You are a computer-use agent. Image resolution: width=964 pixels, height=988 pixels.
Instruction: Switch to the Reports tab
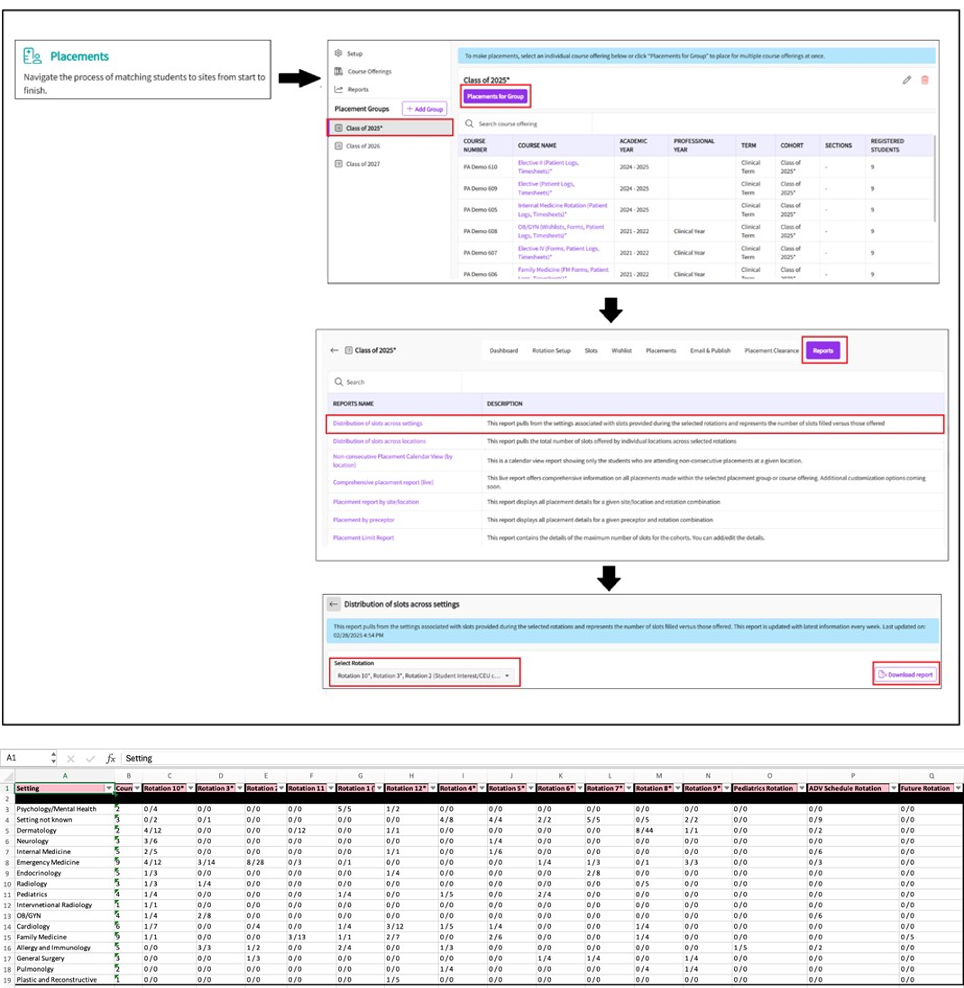[x=823, y=351]
